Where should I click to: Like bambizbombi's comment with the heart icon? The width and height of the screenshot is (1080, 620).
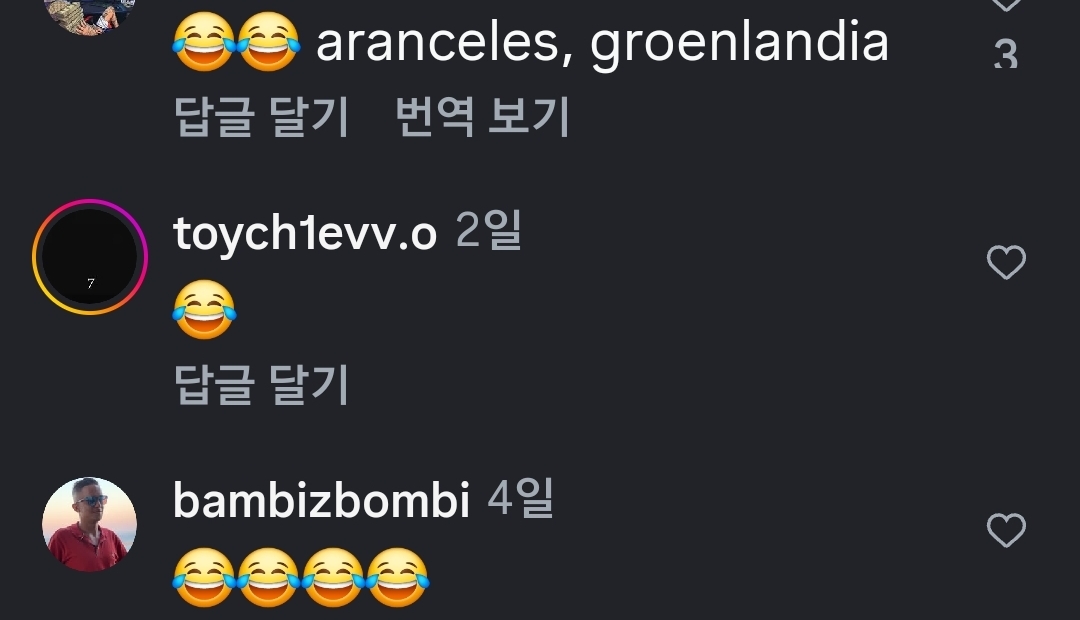click(x=1006, y=530)
